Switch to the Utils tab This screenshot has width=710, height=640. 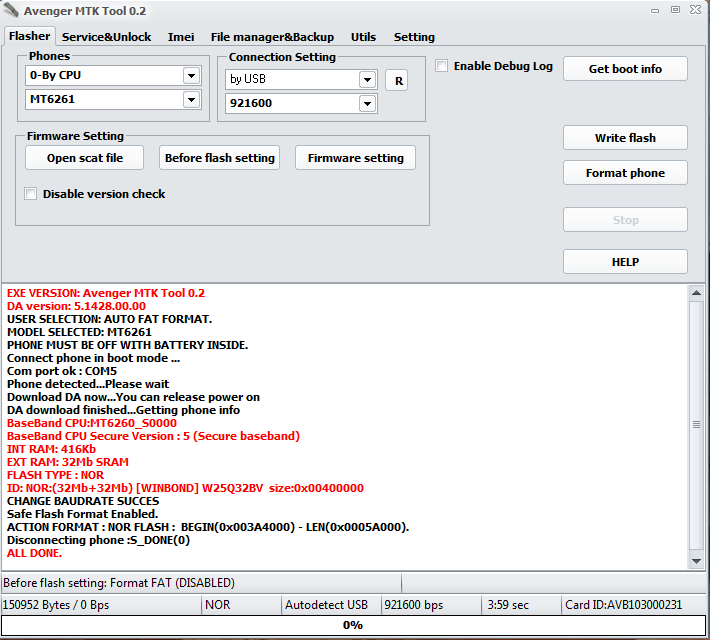click(x=363, y=37)
